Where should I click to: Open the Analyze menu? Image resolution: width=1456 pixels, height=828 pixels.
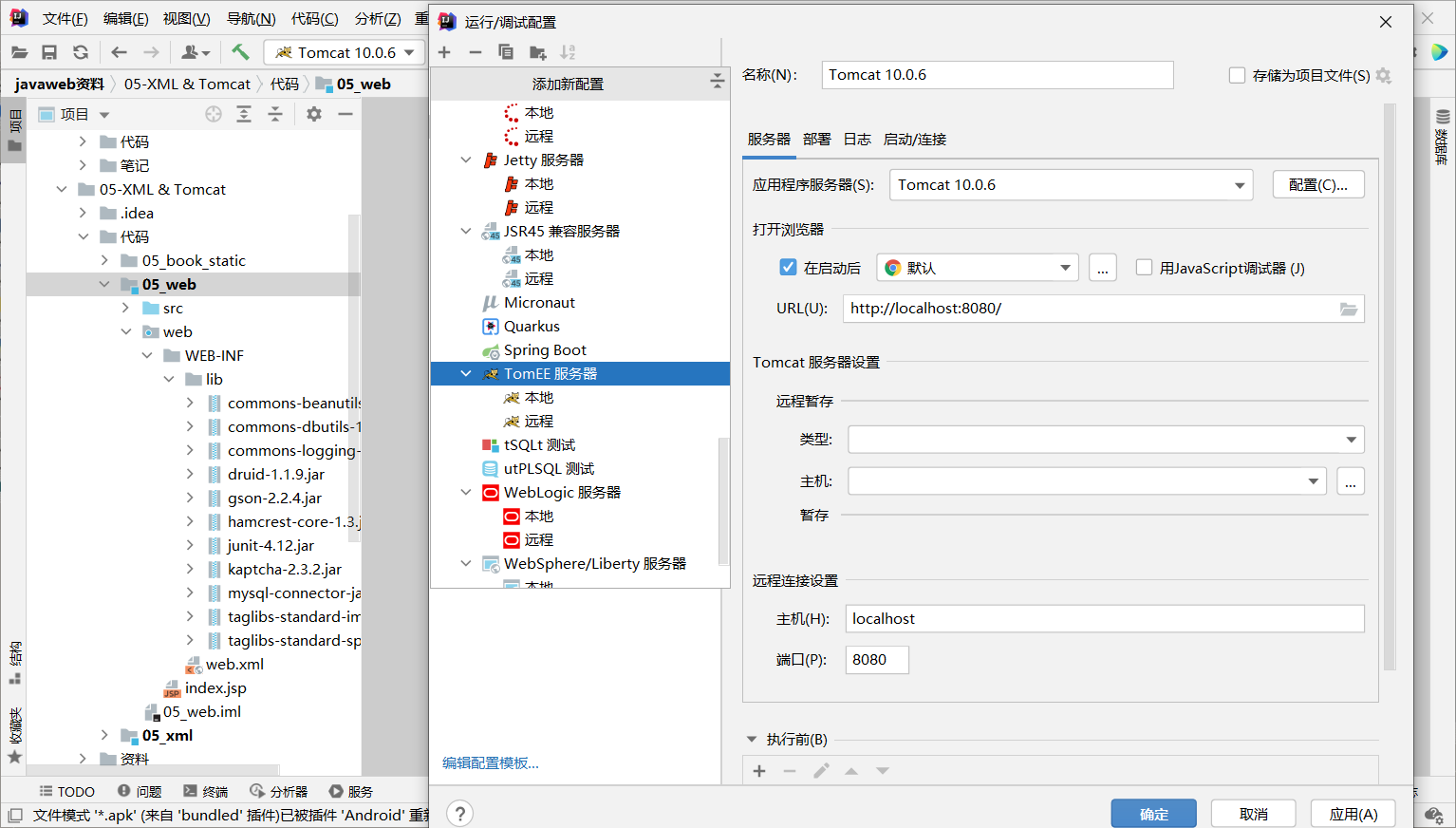coord(378,19)
